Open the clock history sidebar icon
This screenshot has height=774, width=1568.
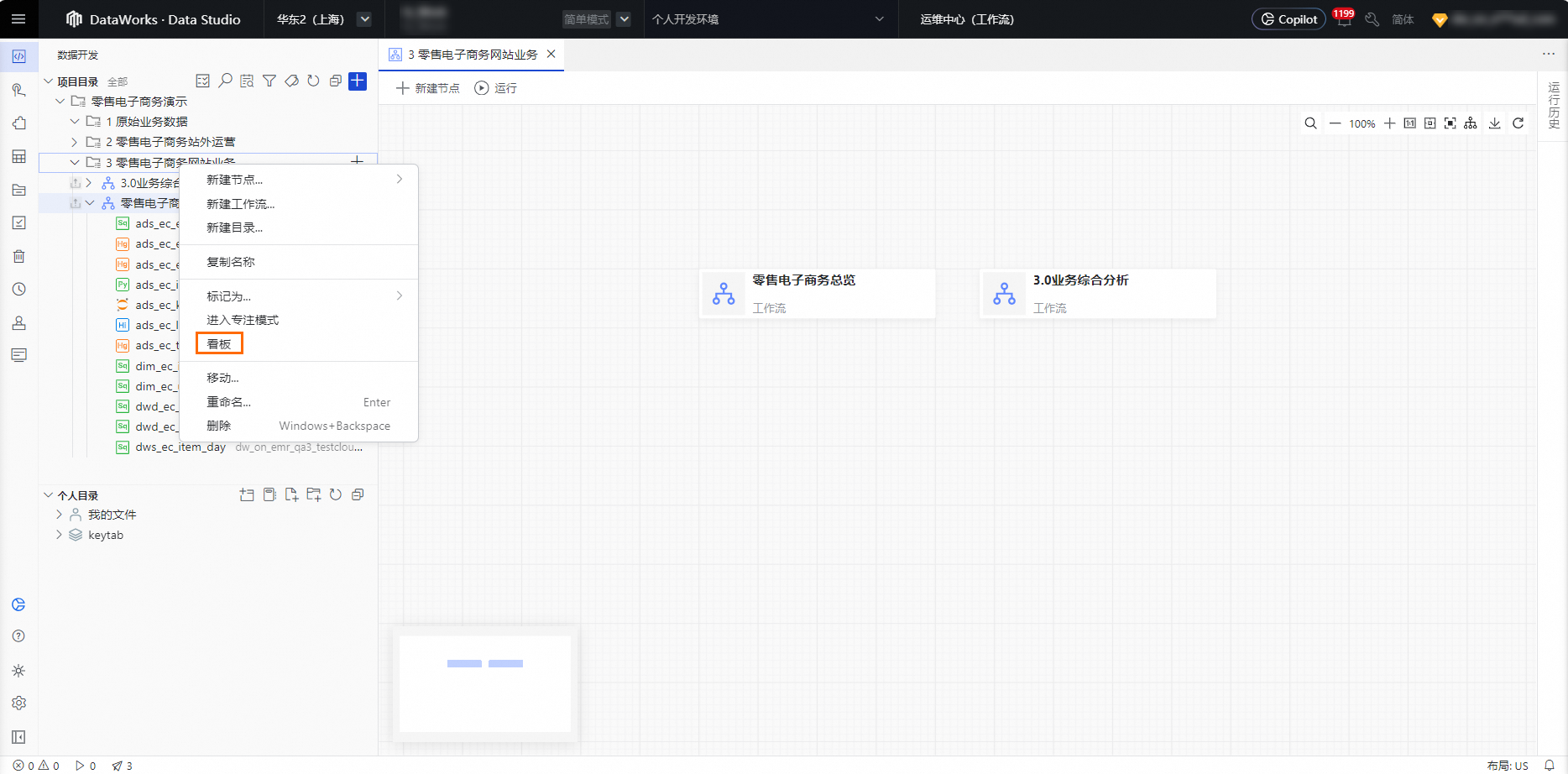[x=18, y=289]
